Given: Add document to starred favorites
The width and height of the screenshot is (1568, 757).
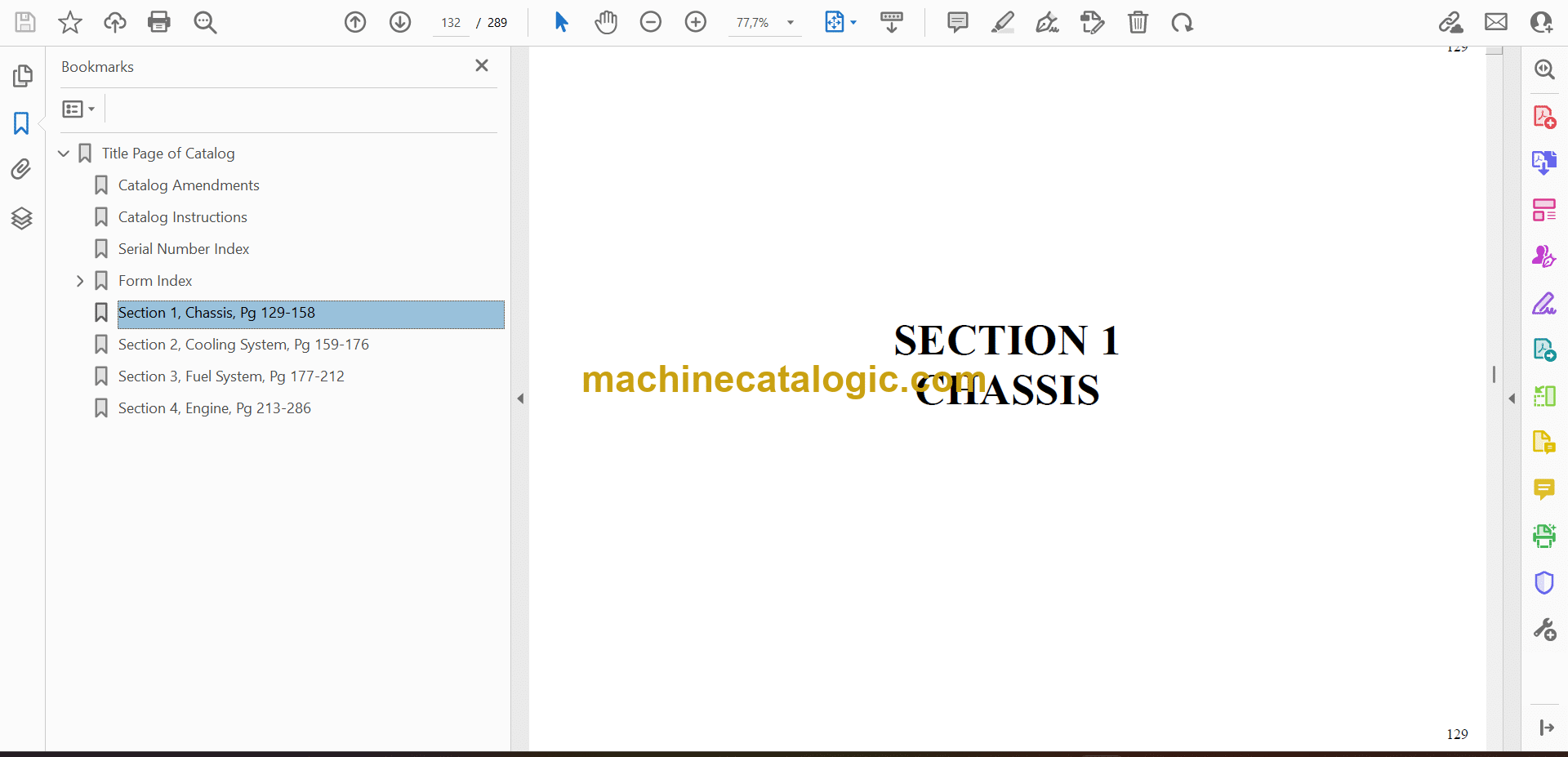Looking at the screenshot, I should pos(70,22).
